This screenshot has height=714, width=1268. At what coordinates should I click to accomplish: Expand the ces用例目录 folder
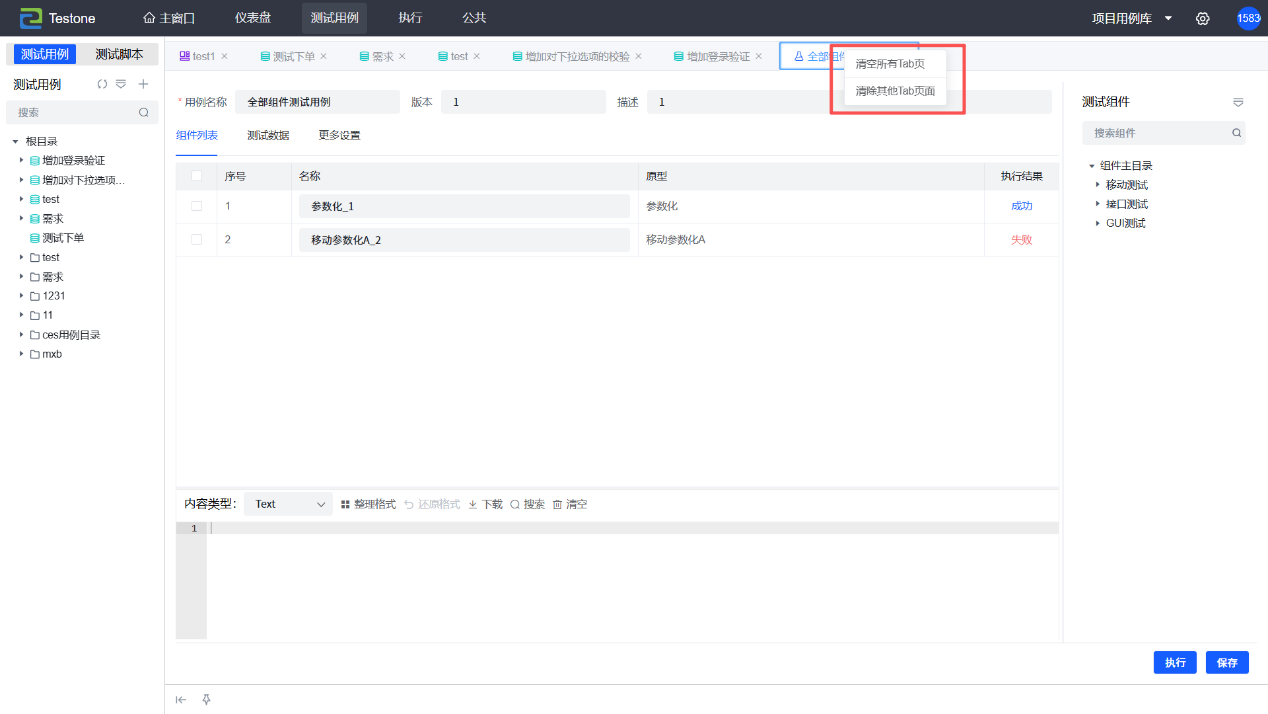(21, 335)
